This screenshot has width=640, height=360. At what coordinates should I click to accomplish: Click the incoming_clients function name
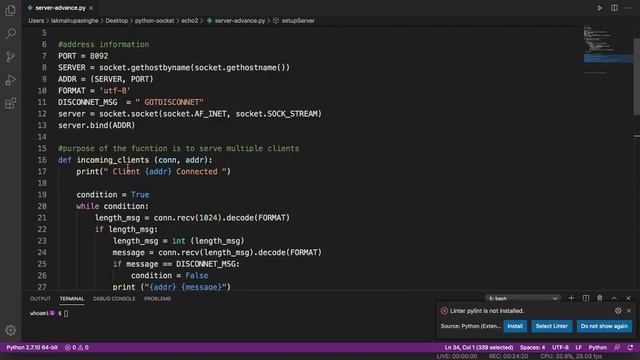click(113, 160)
